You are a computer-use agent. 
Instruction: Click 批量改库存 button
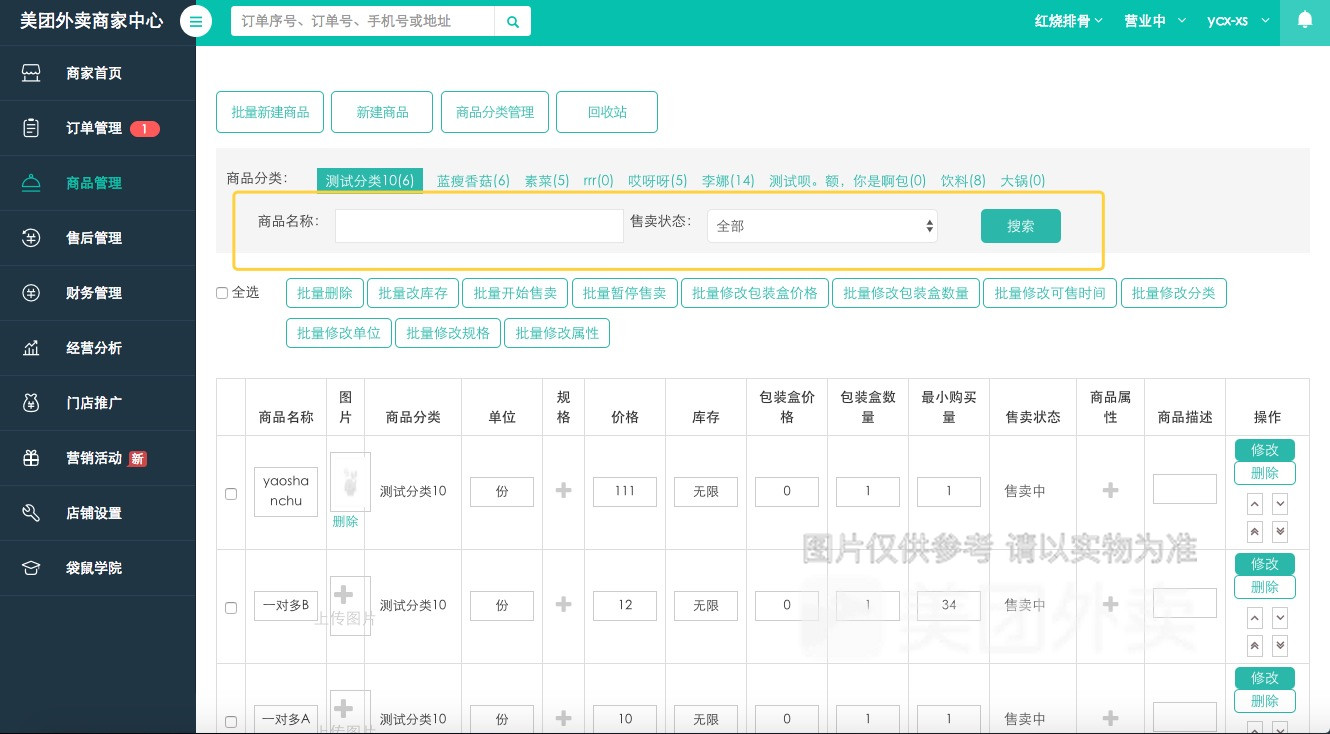(413, 293)
